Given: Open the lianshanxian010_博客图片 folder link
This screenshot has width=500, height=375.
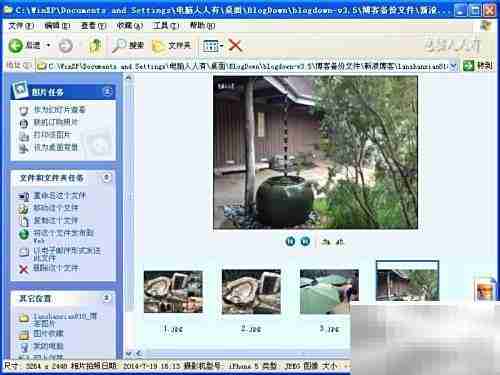Looking at the screenshot, I should tap(65, 319).
